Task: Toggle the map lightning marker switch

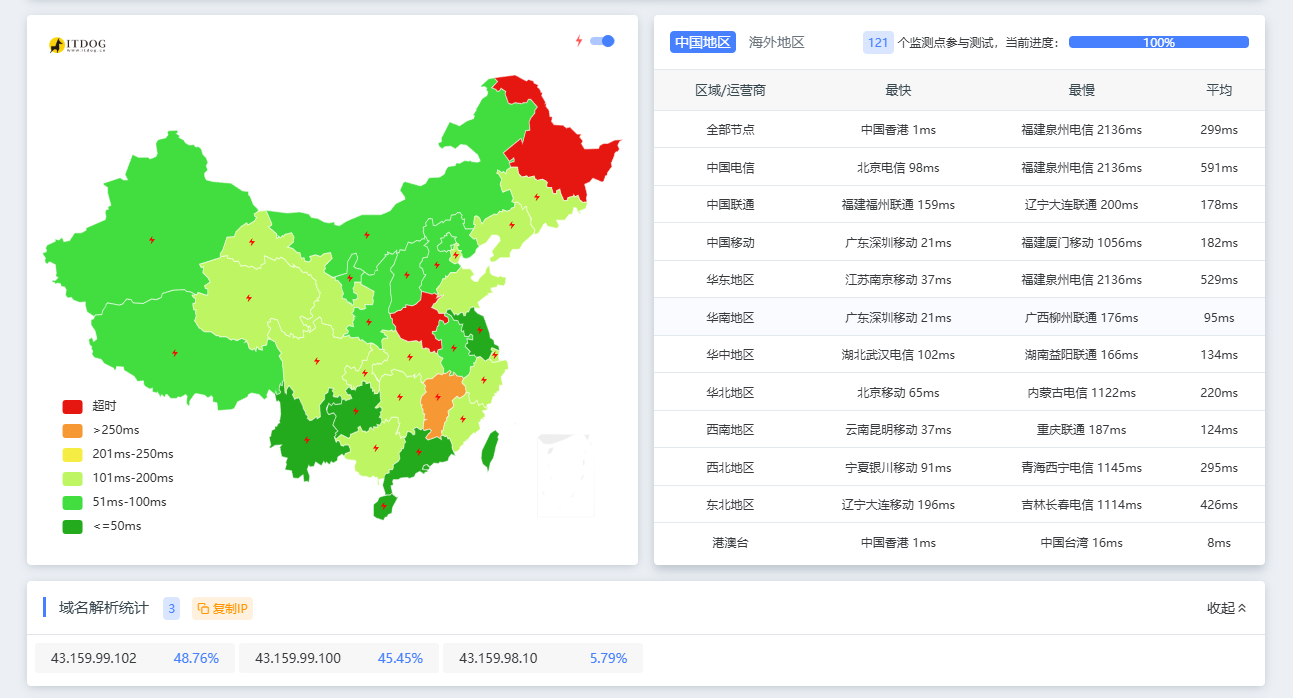Action: [602, 41]
